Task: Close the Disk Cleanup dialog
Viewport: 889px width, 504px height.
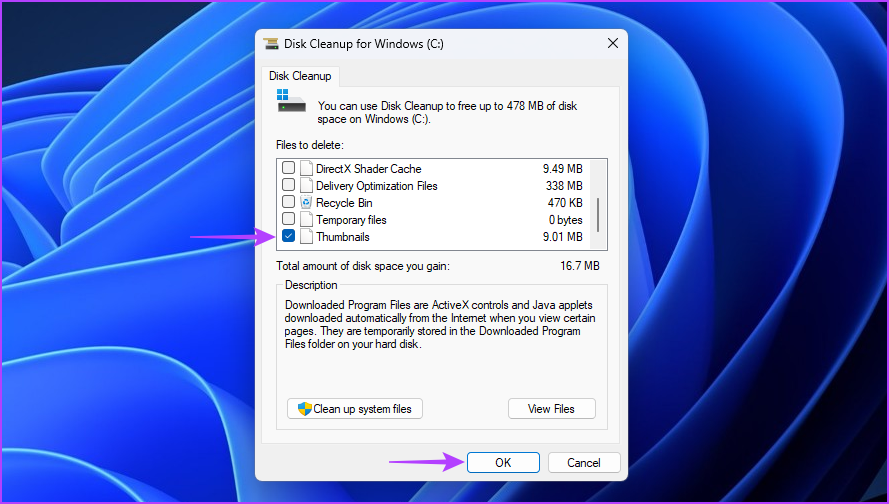Action: (612, 44)
